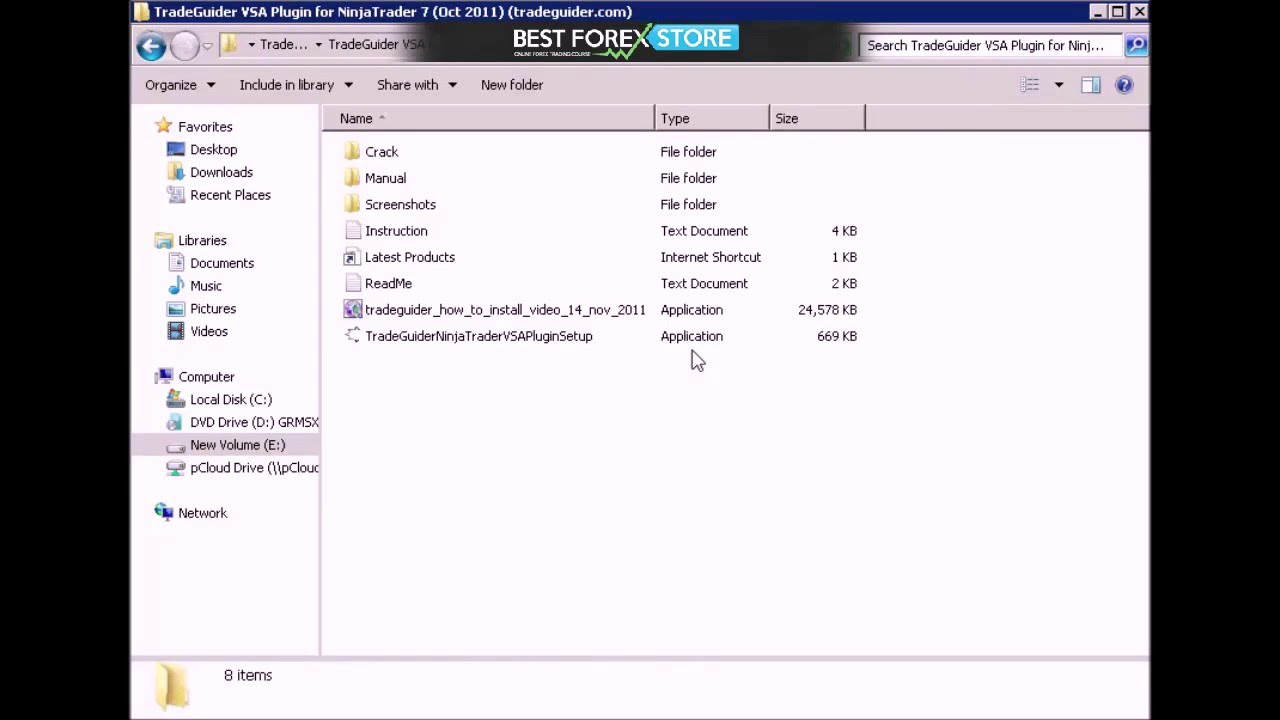Select the Screenshots folder icon
Screen dimensions: 1280x720
[x=352, y=204]
